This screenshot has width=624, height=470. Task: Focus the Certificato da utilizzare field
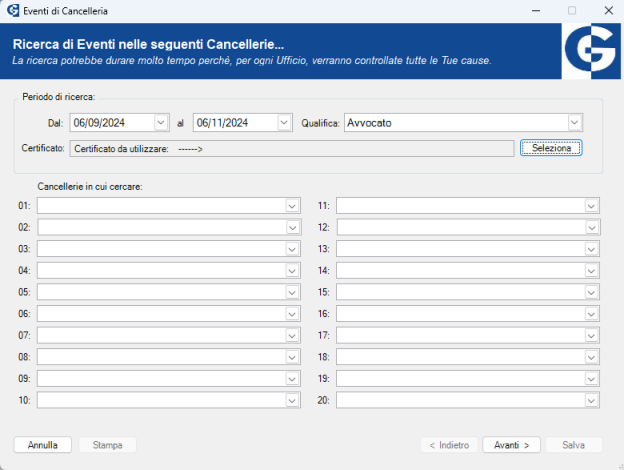coord(292,148)
